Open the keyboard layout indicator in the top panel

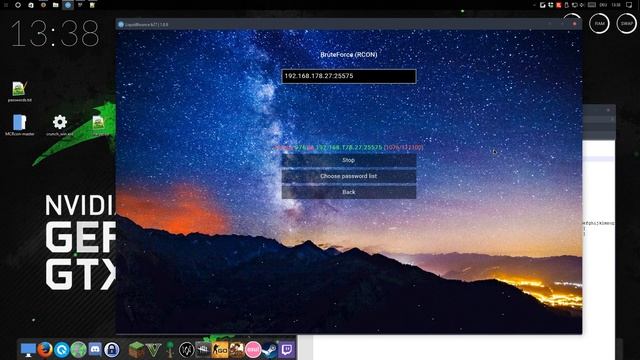(603, 5)
